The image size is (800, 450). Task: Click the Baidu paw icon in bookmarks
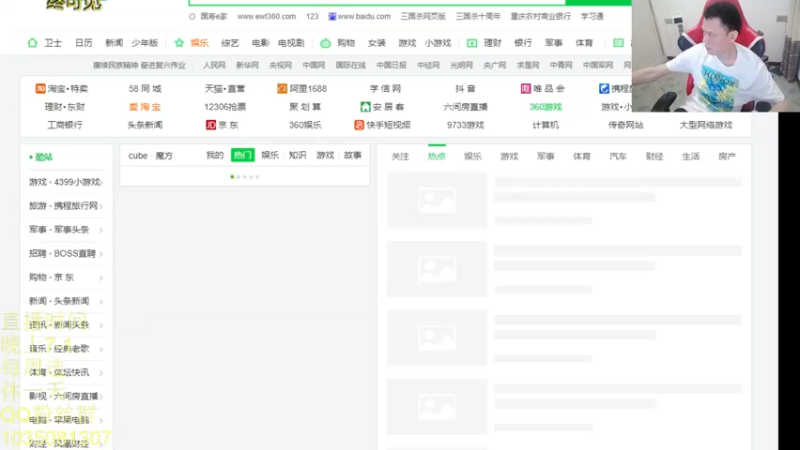332,17
